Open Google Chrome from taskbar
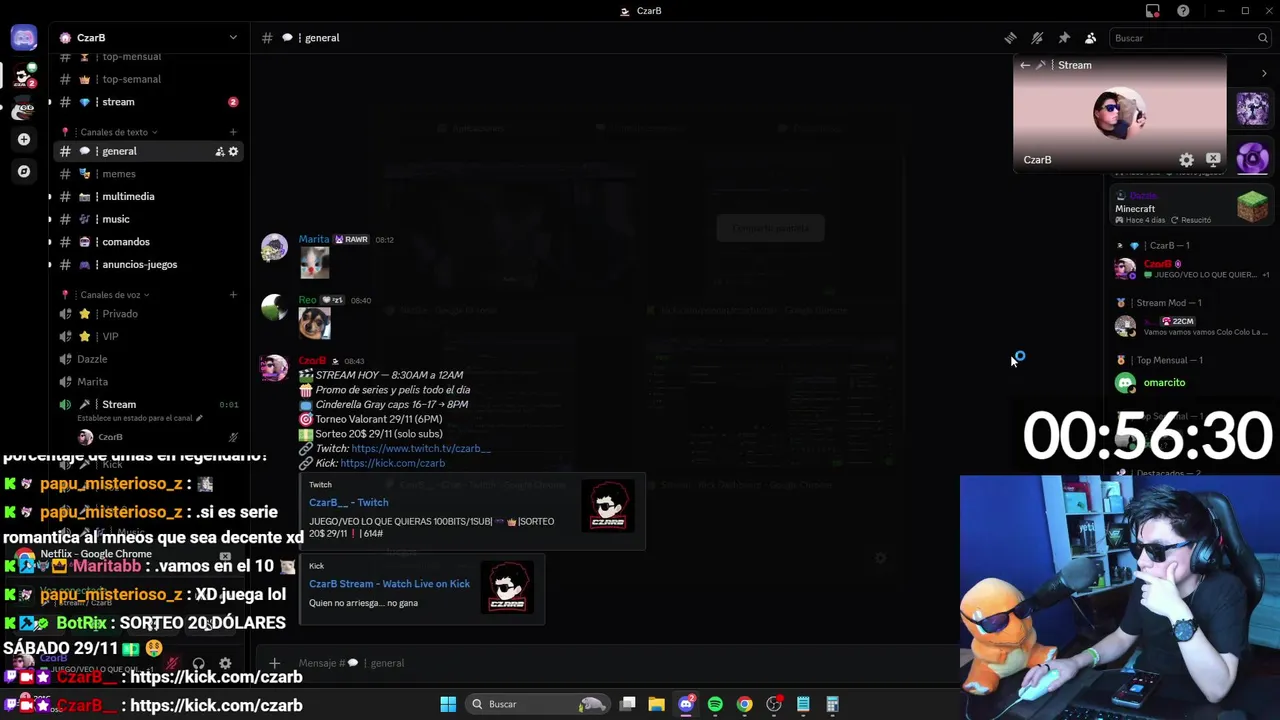The width and height of the screenshot is (1280, 720). point(744,704)
